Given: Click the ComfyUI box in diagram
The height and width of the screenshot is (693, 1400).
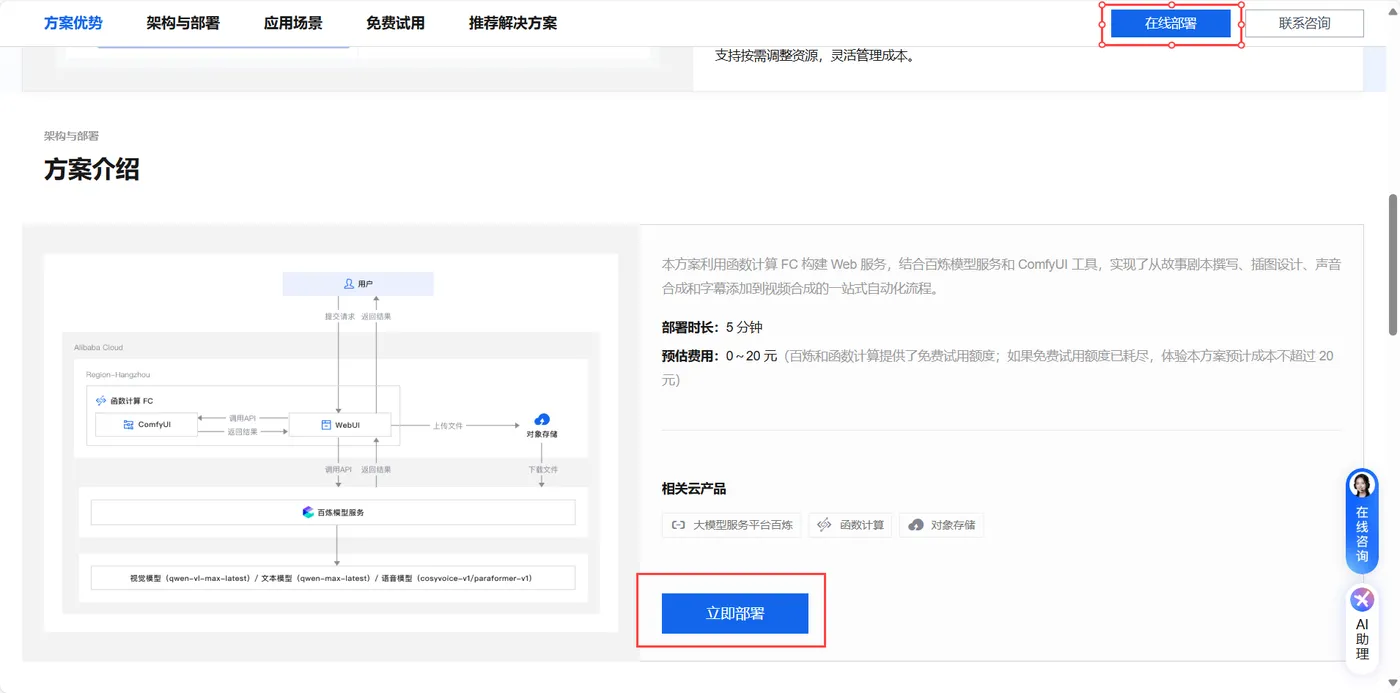Looking at the screenshot, I should [x=147, y=425].
